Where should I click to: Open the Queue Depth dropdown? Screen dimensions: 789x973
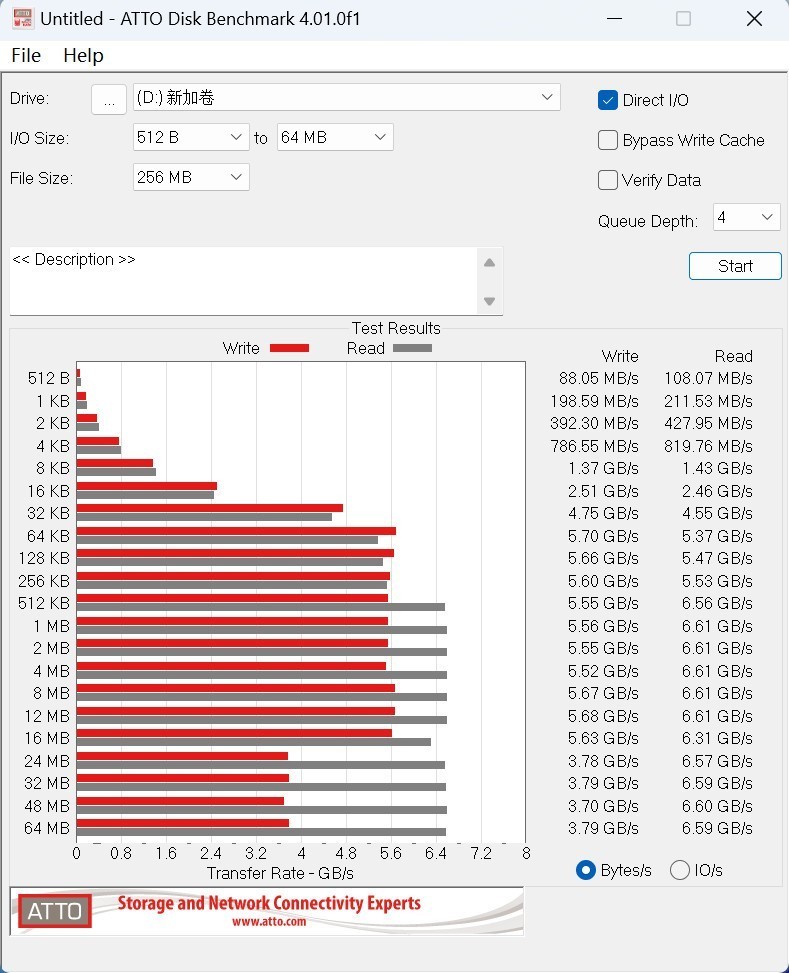[746, 217]
